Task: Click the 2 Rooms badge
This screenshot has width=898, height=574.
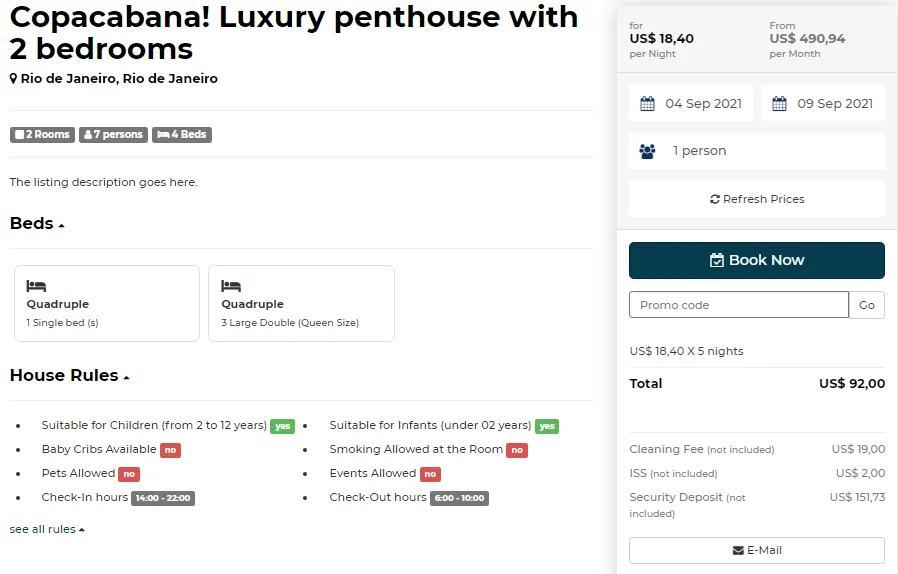Action: (42, 135)
